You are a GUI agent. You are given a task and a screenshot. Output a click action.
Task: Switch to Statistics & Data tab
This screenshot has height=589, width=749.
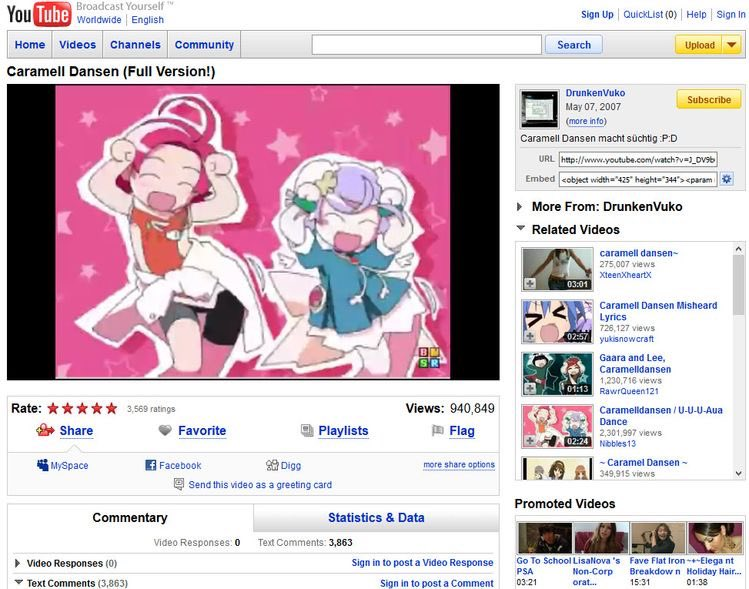pos(376,518)
